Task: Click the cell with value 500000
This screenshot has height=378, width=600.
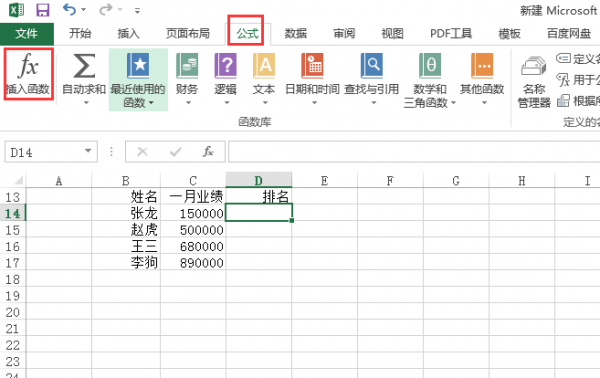Action: (193, 230)
